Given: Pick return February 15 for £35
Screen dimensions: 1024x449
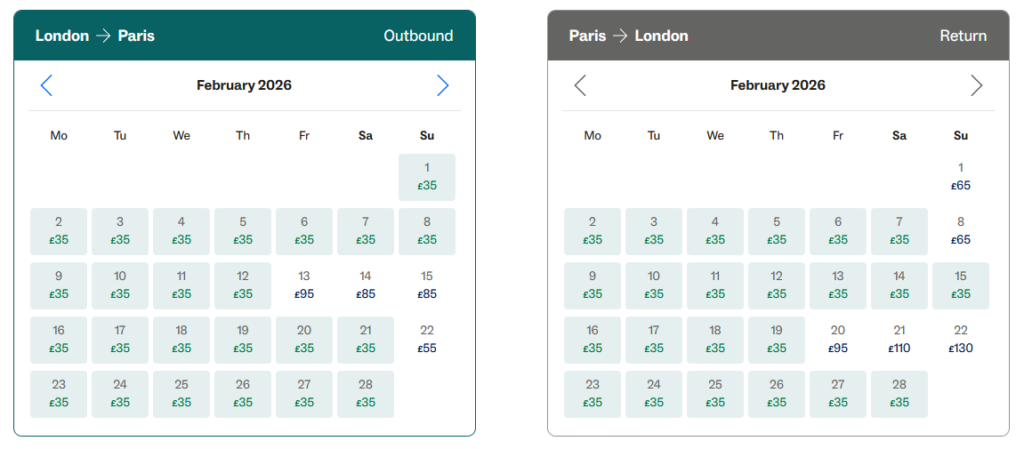Looking at the screenshot, I should (961, 286).
